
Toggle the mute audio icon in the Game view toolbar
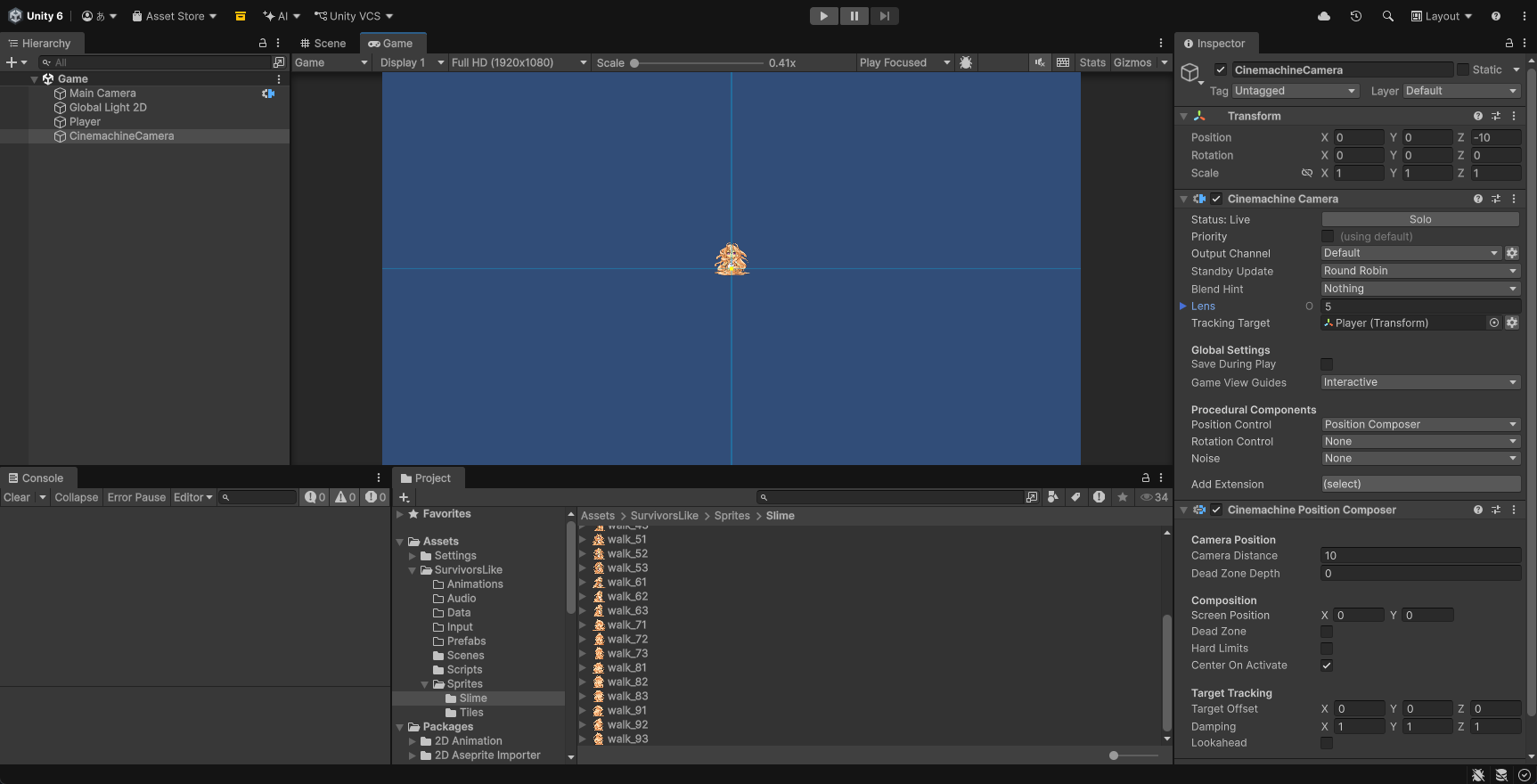click(x=1040, y=62)
